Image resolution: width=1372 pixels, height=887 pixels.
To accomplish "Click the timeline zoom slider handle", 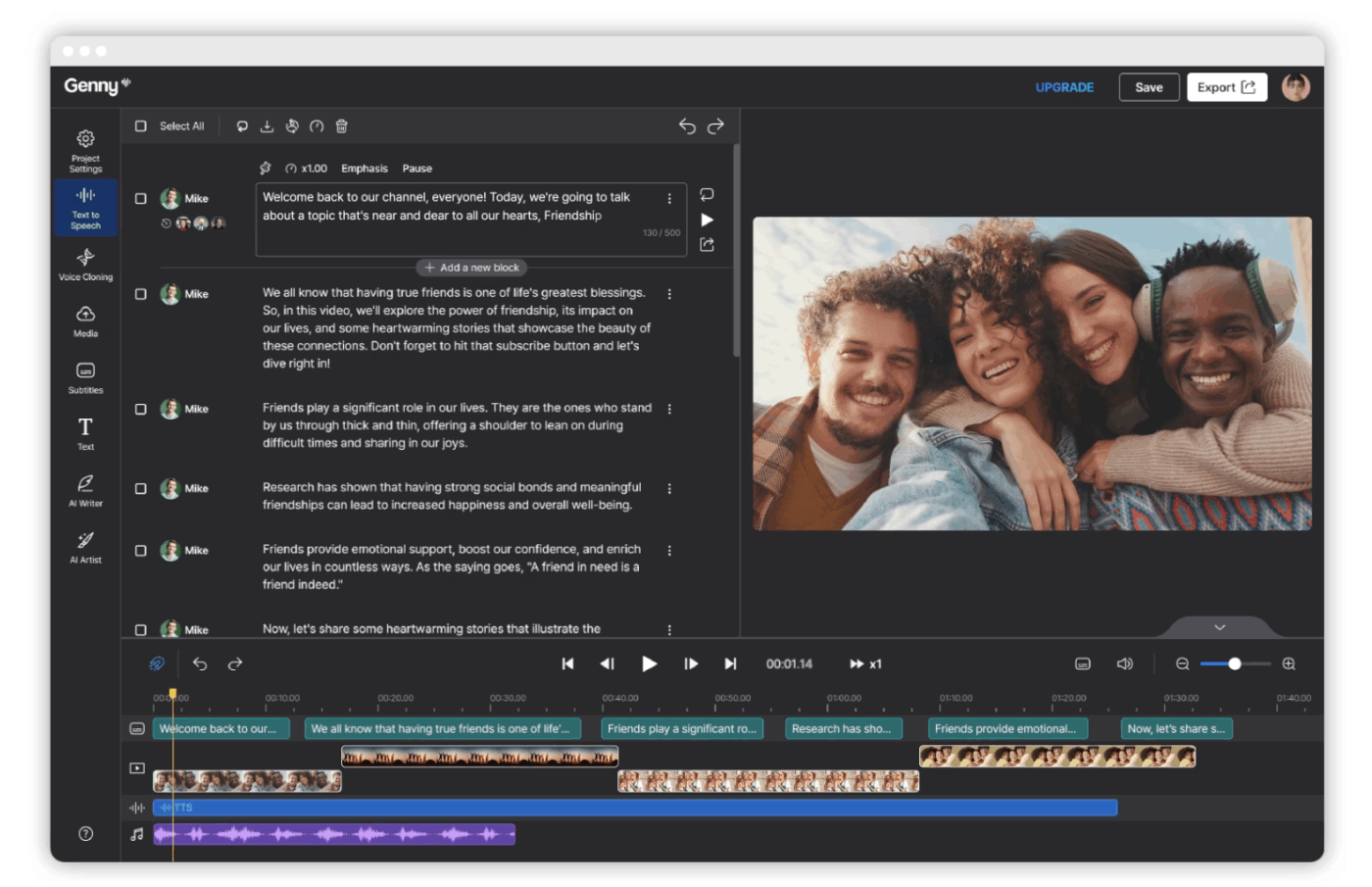I will click(1235, 664).
